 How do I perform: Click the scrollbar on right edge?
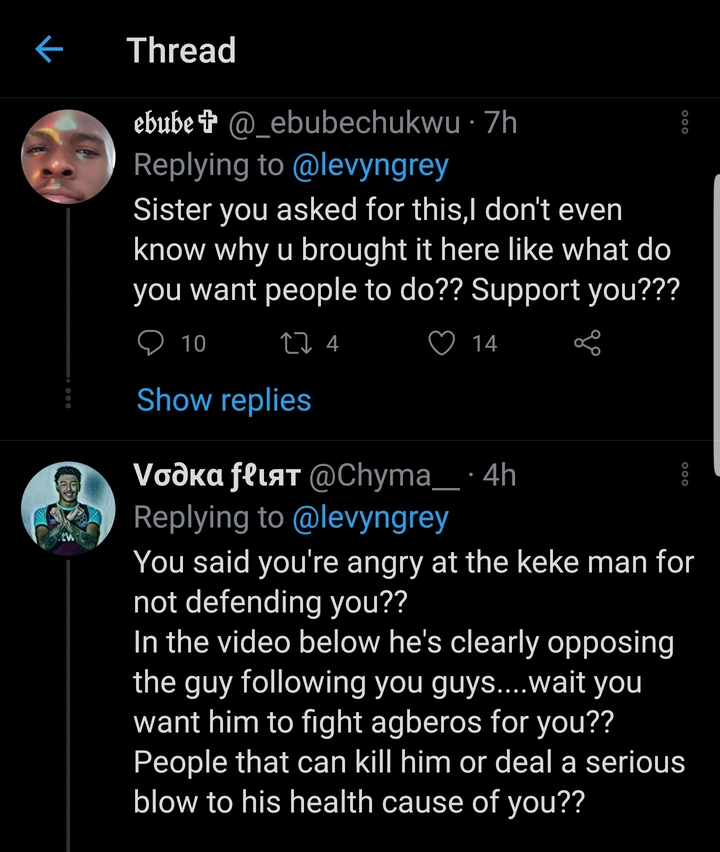[x=715, y=320]
